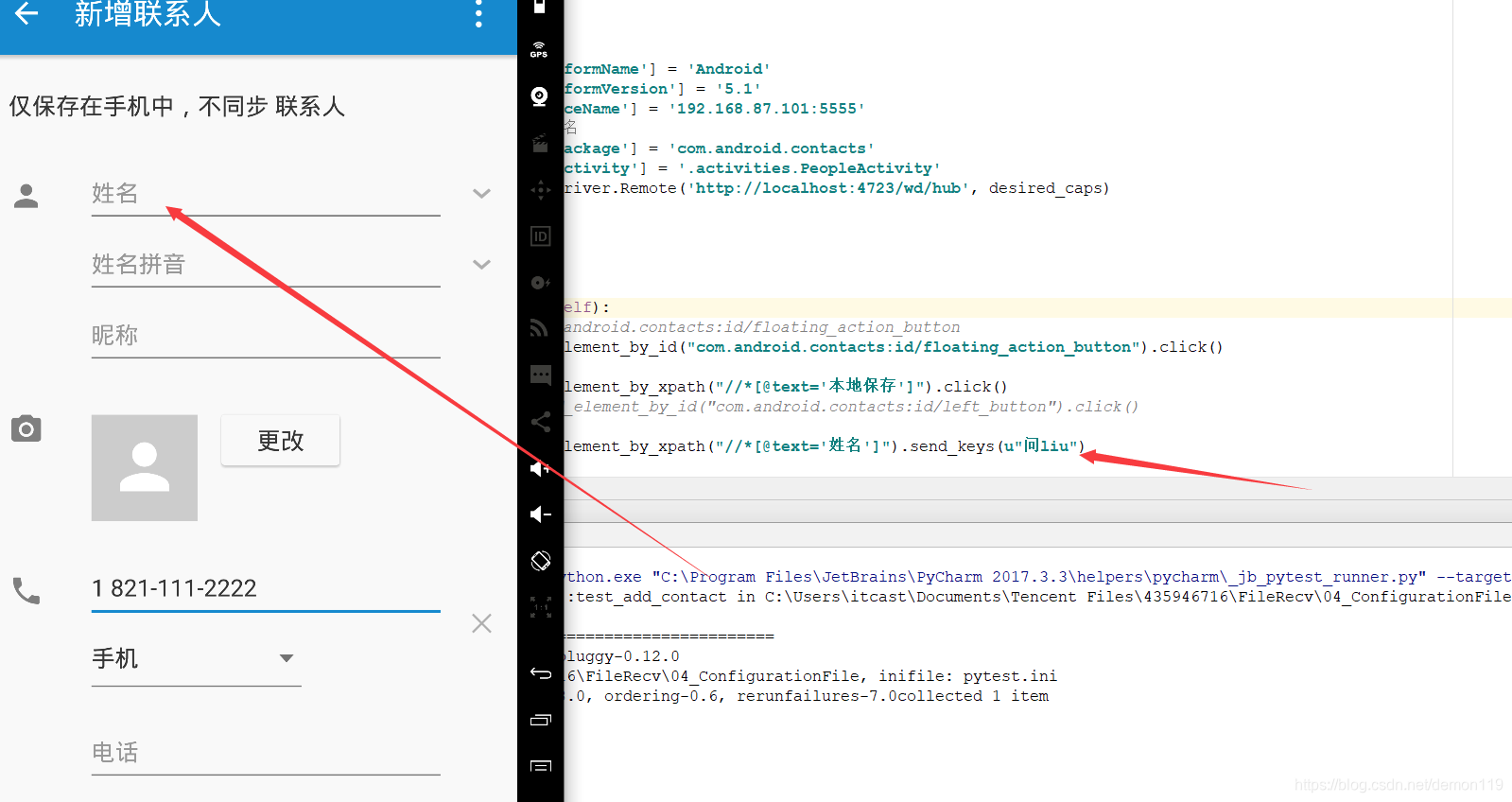Screen dimensions: 1512x802
Task: Expand the 姓名 name field chevron
Action: (x=481, y=194)
